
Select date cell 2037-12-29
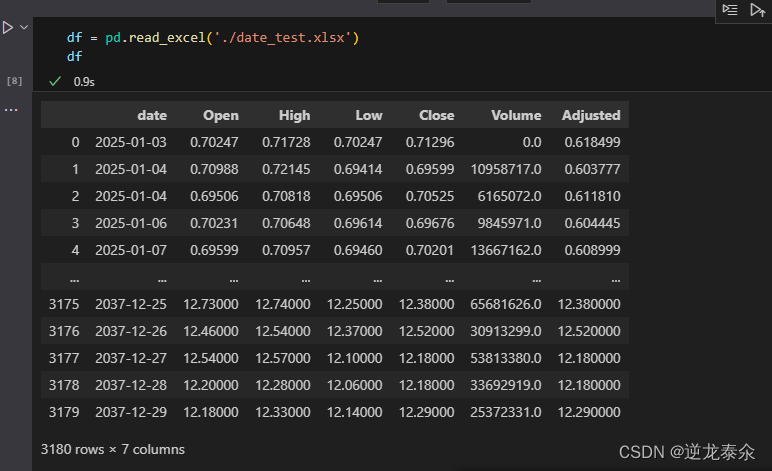[131, 412]
